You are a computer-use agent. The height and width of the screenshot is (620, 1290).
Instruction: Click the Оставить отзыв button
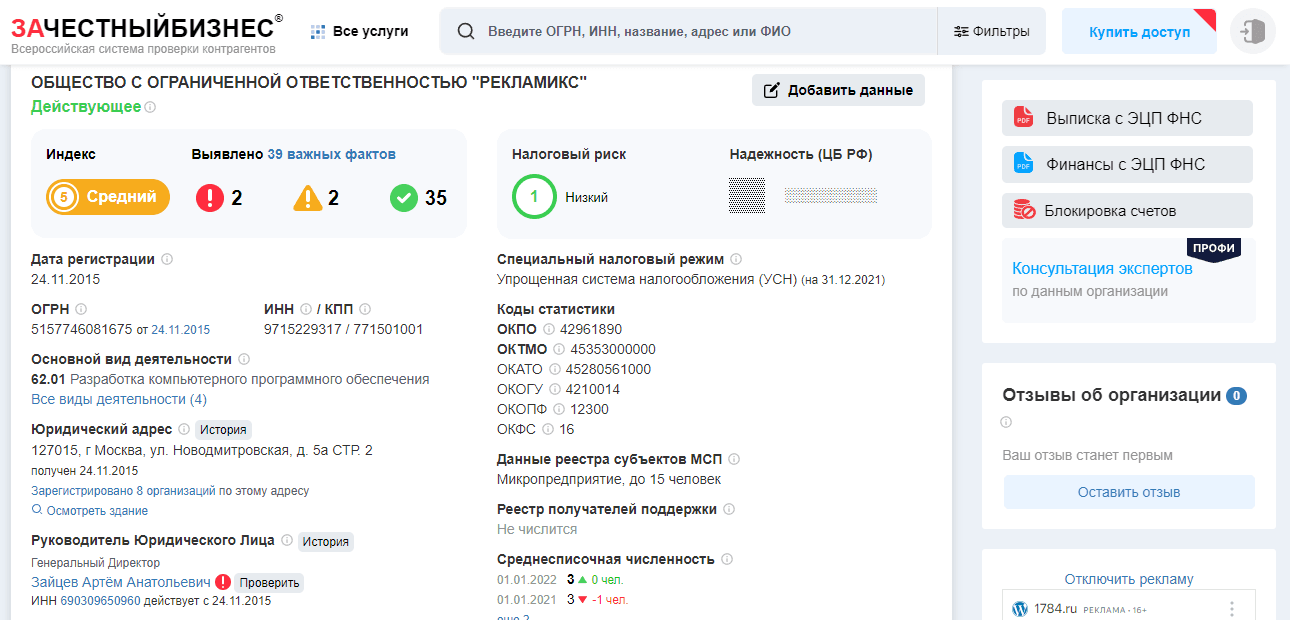(1128, 492)
